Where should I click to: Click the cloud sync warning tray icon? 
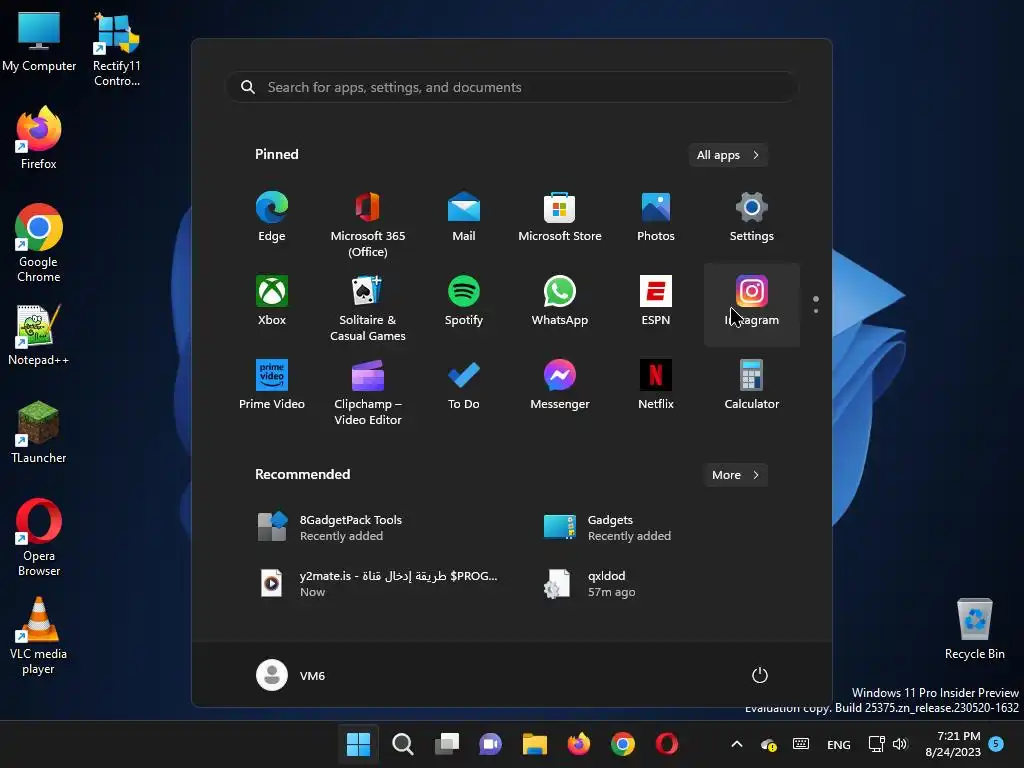pos(769,744)
